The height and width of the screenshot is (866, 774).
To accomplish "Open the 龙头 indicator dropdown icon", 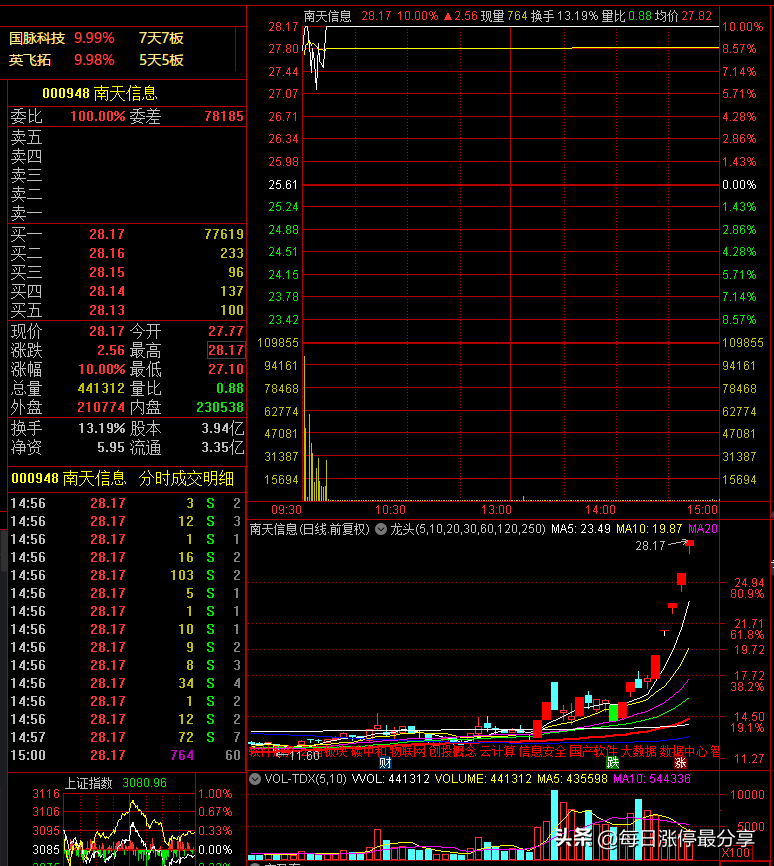I will point(381,529).
